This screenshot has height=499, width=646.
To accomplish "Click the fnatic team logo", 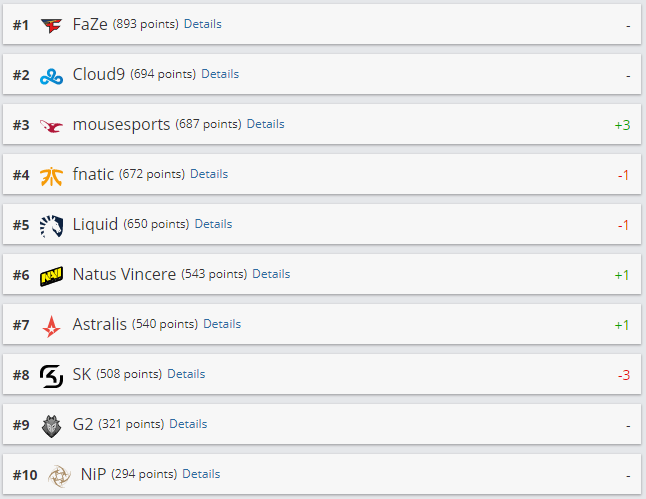I will coord(52,175).
